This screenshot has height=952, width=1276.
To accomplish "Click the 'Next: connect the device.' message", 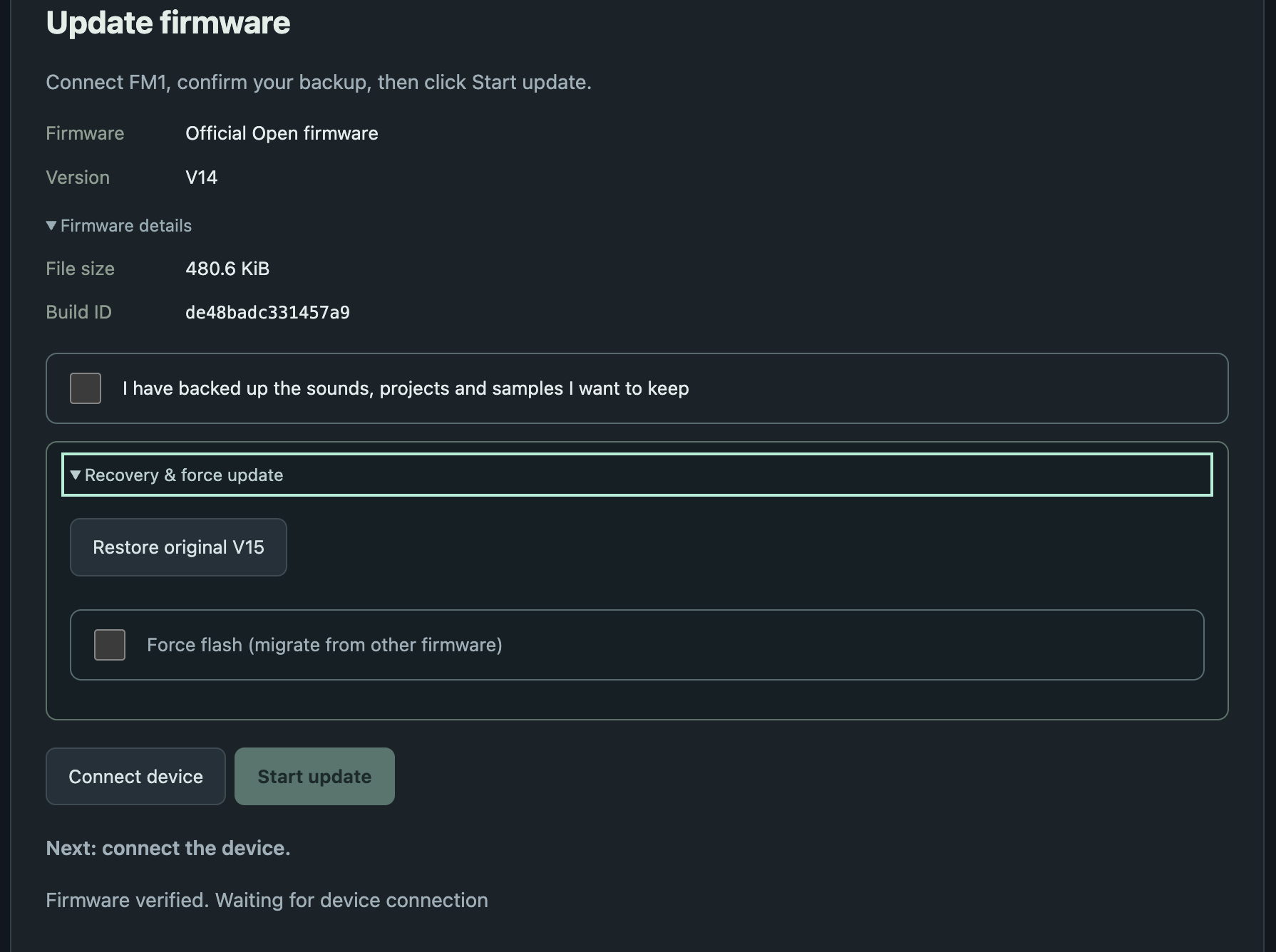I will point(168,848).
